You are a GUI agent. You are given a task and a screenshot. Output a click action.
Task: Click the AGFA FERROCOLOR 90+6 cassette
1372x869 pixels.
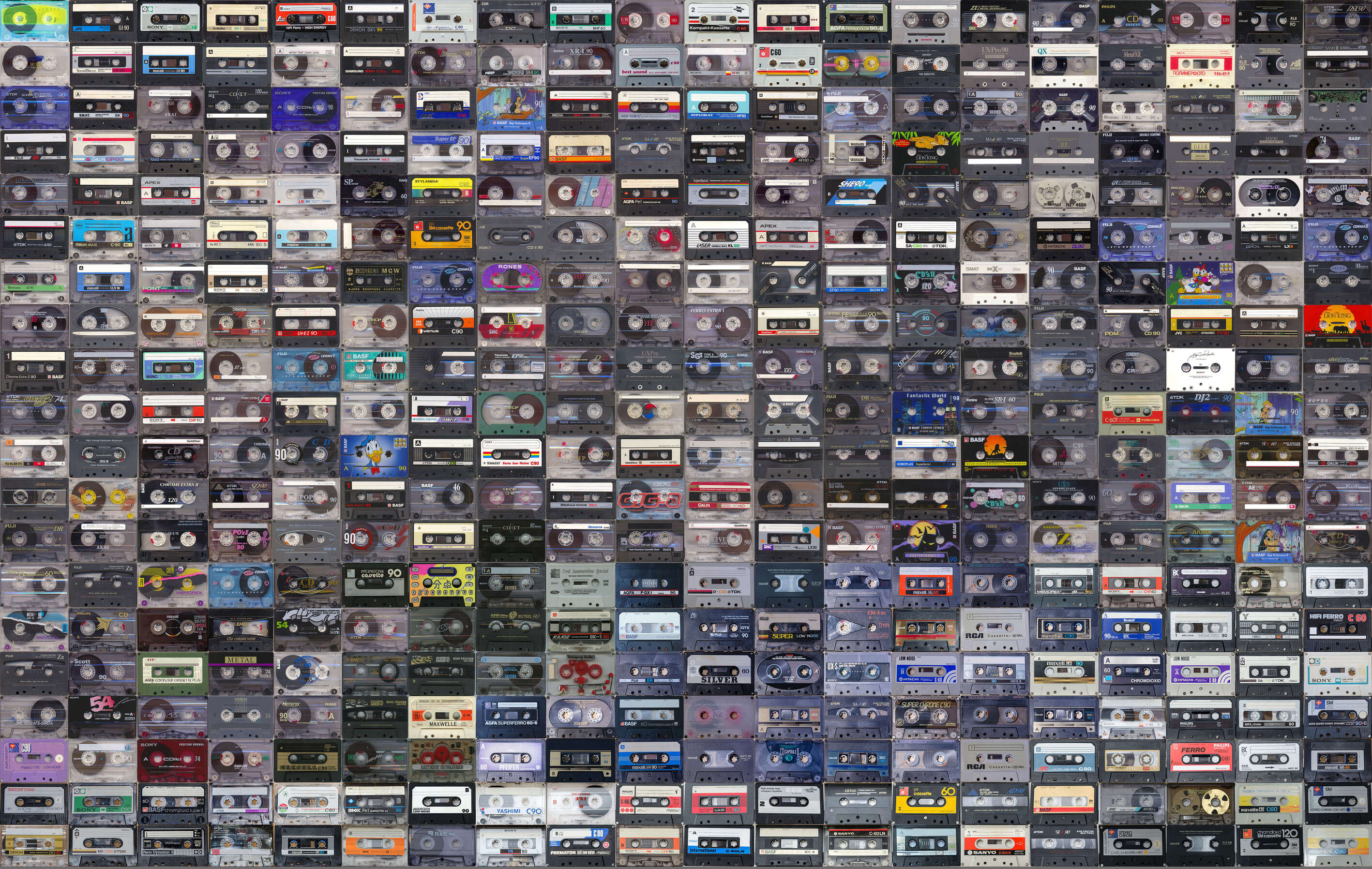click(x=857, y=21)
